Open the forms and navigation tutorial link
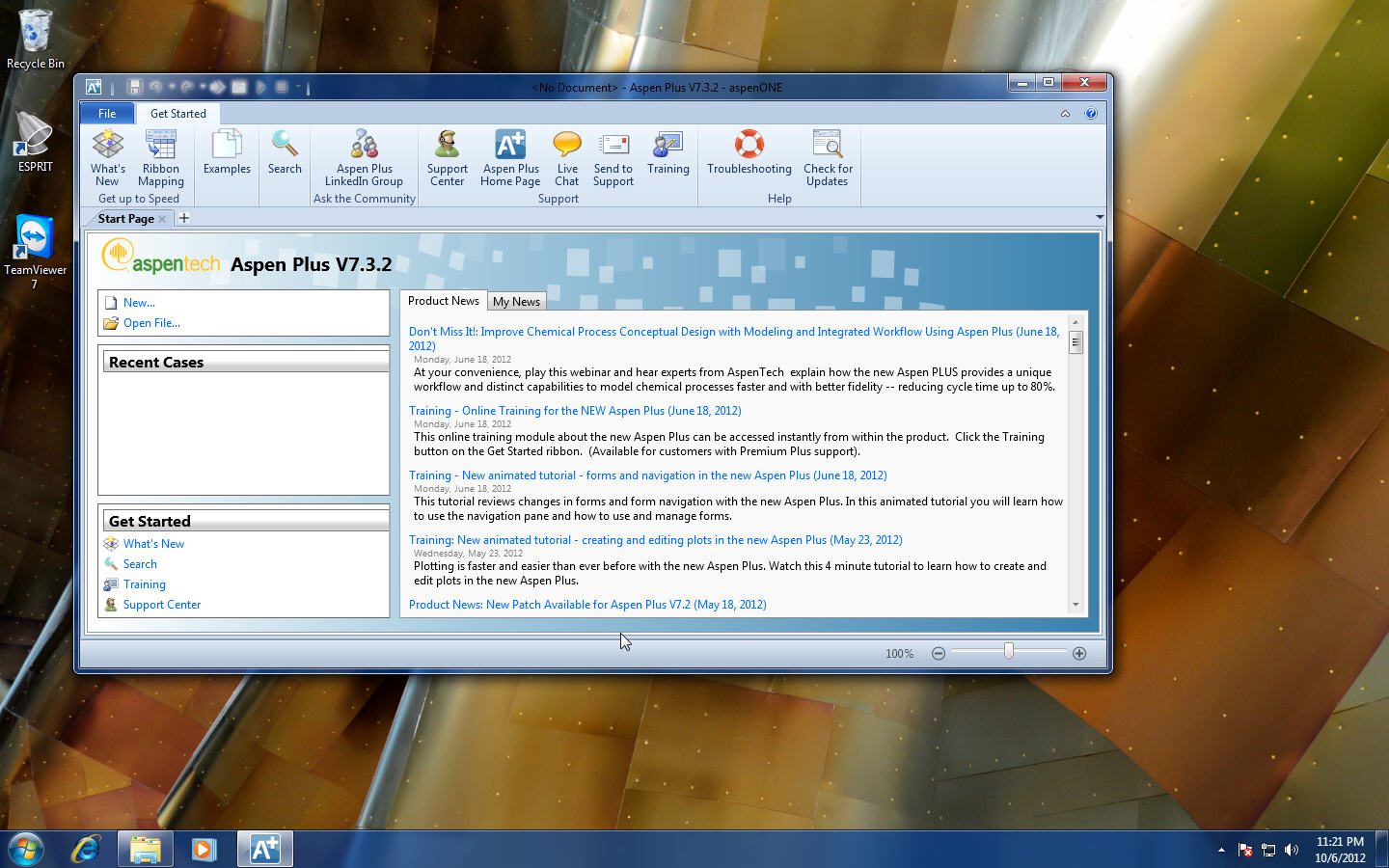This screenshot has height=868, width=1389. pos(648,475)
